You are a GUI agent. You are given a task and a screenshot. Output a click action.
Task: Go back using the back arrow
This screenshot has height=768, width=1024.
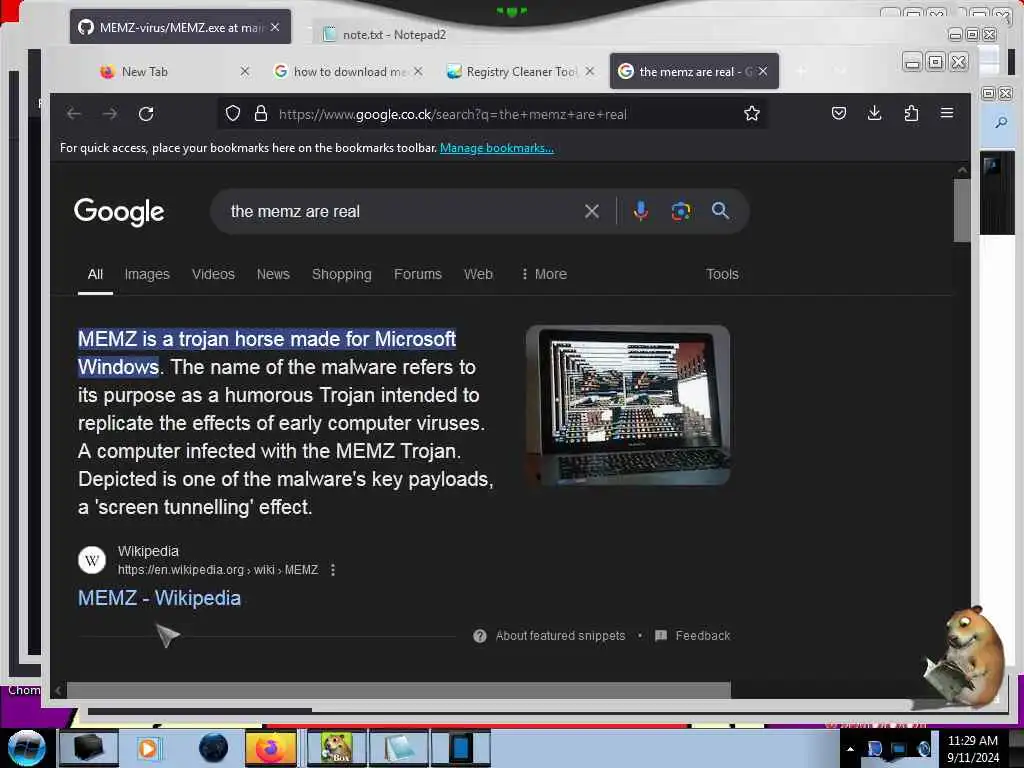(x=73, y=114)
